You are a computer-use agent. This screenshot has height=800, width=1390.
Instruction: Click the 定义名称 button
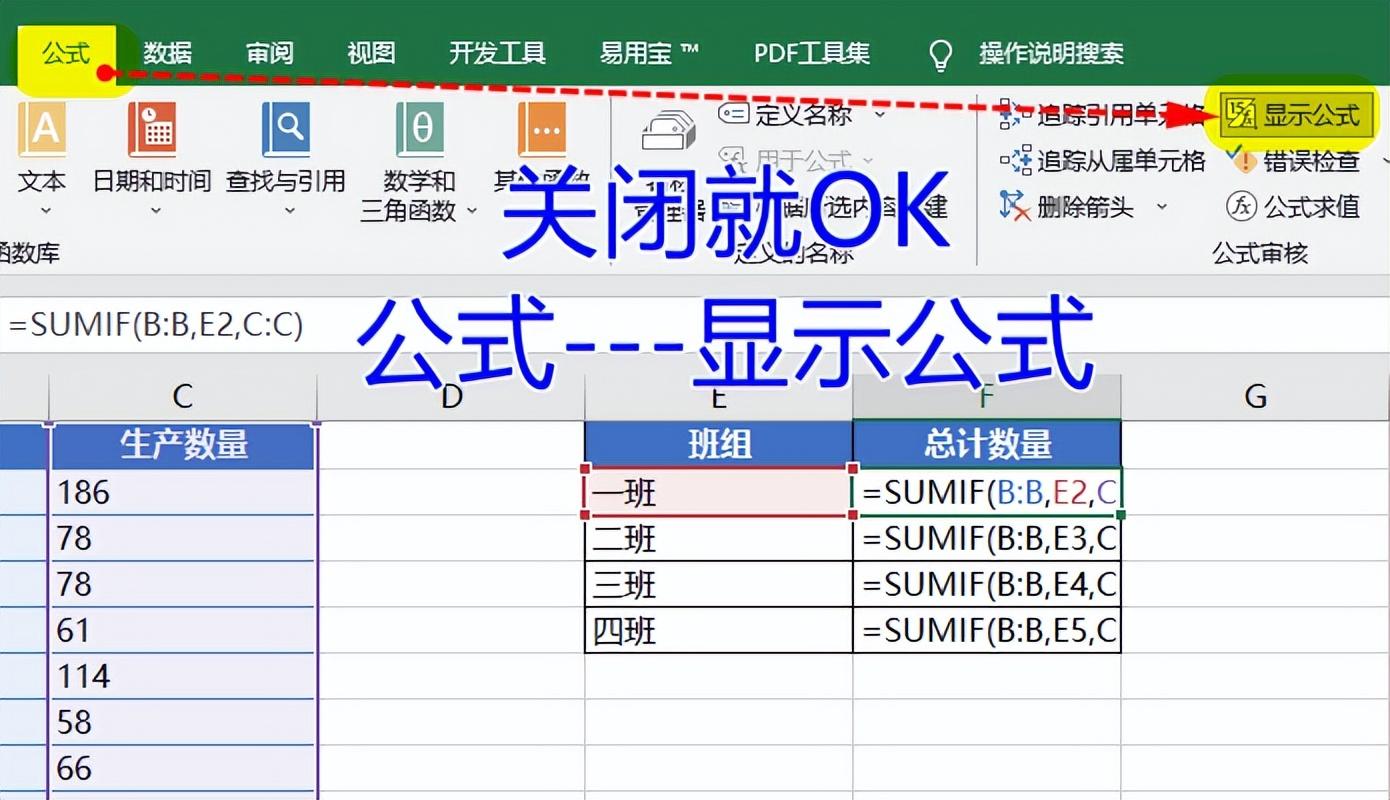pos(786,114)
